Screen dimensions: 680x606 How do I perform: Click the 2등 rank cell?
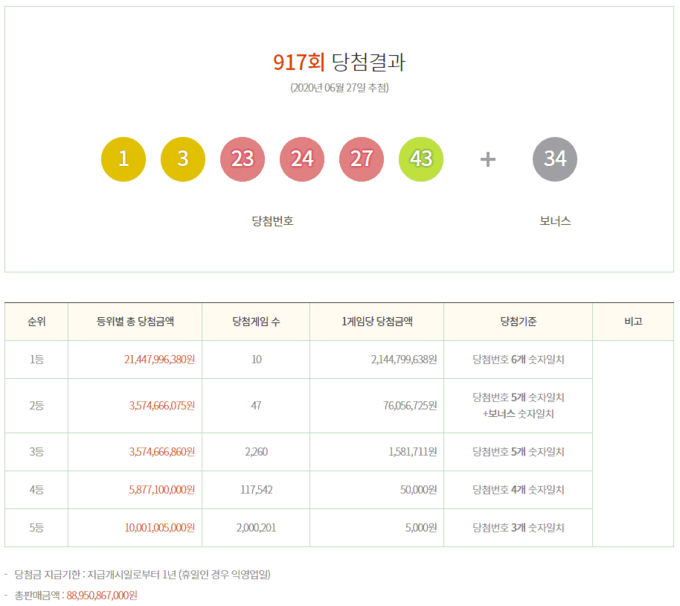click(36, 406)
